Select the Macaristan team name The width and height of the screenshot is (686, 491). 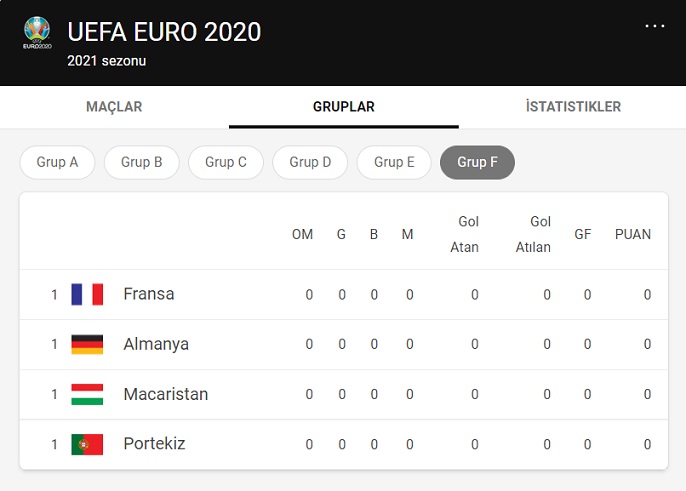(166, 394)
